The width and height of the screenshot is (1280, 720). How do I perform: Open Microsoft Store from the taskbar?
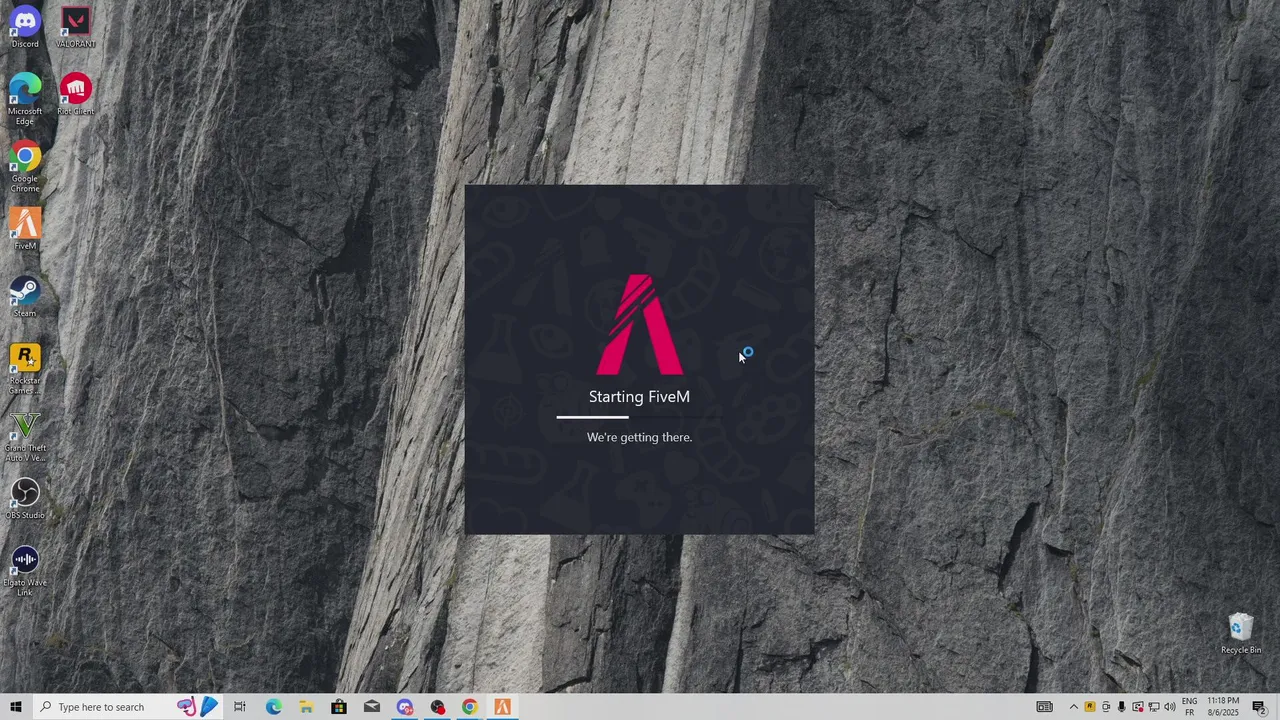coord(339,707)
